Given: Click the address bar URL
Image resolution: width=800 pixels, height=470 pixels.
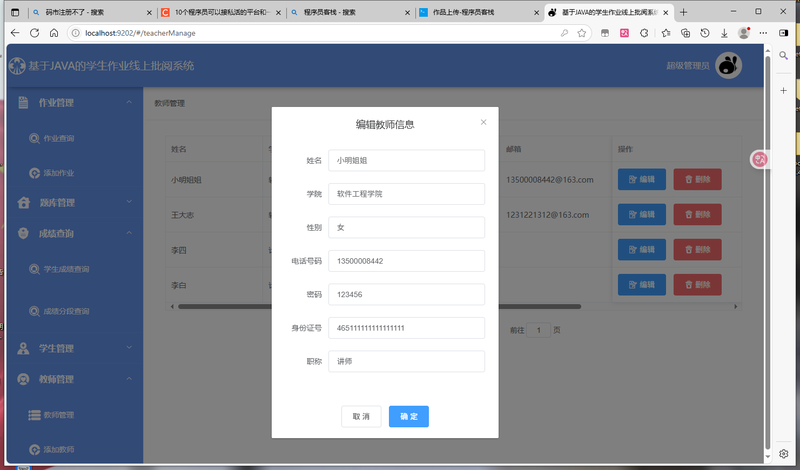Looking at the screenshot, I should [x=140, y=33].
